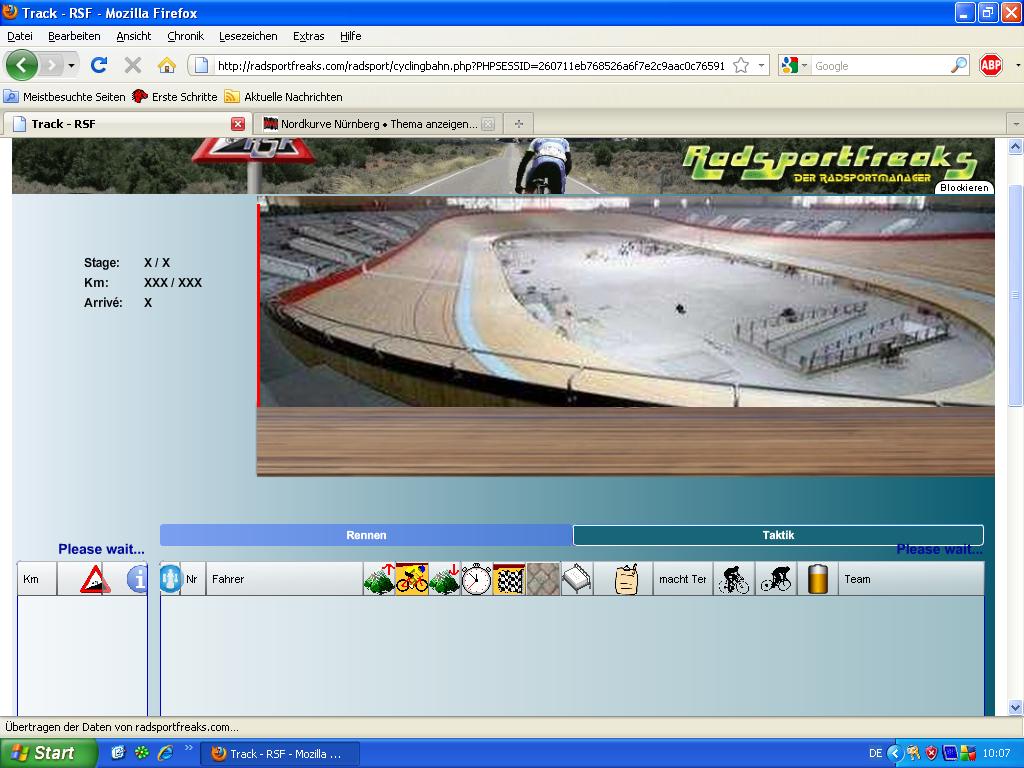The image size is (1024, 768).
Task: Open Meistbesuchte Seiten bookmark folder
Action: [x=66, y=97]
